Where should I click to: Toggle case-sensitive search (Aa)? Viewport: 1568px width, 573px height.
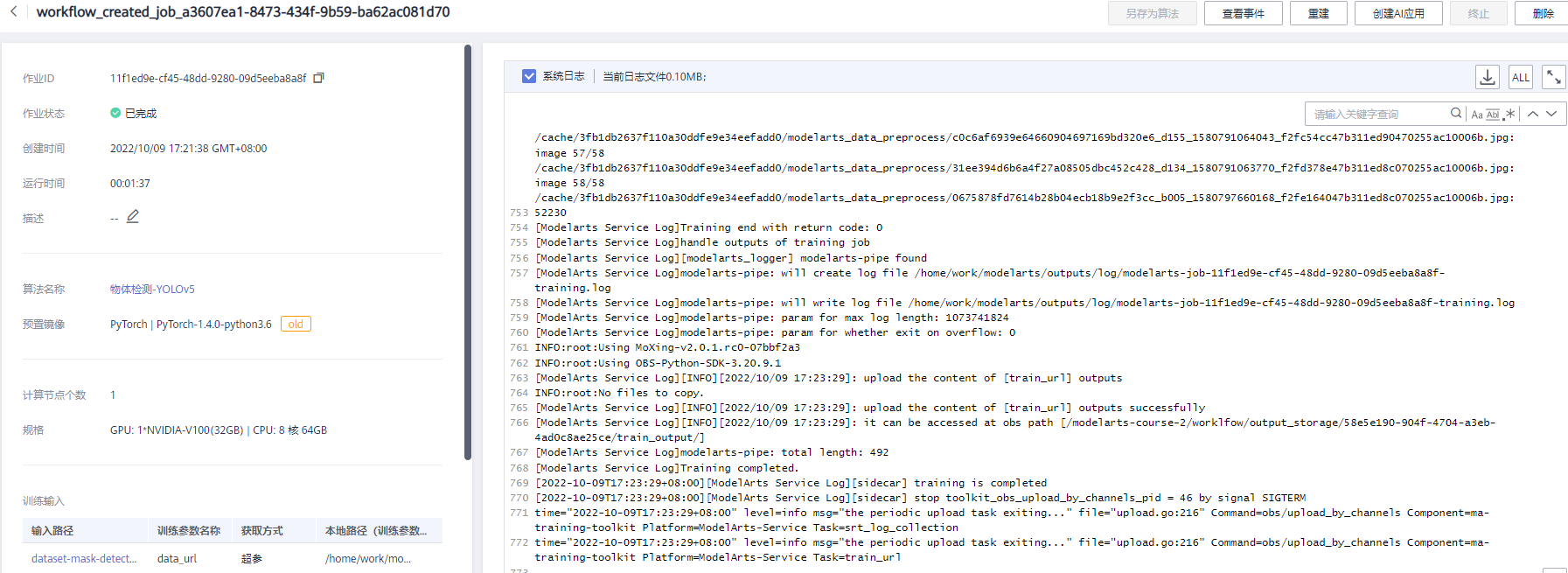[x=1477, y=115]
